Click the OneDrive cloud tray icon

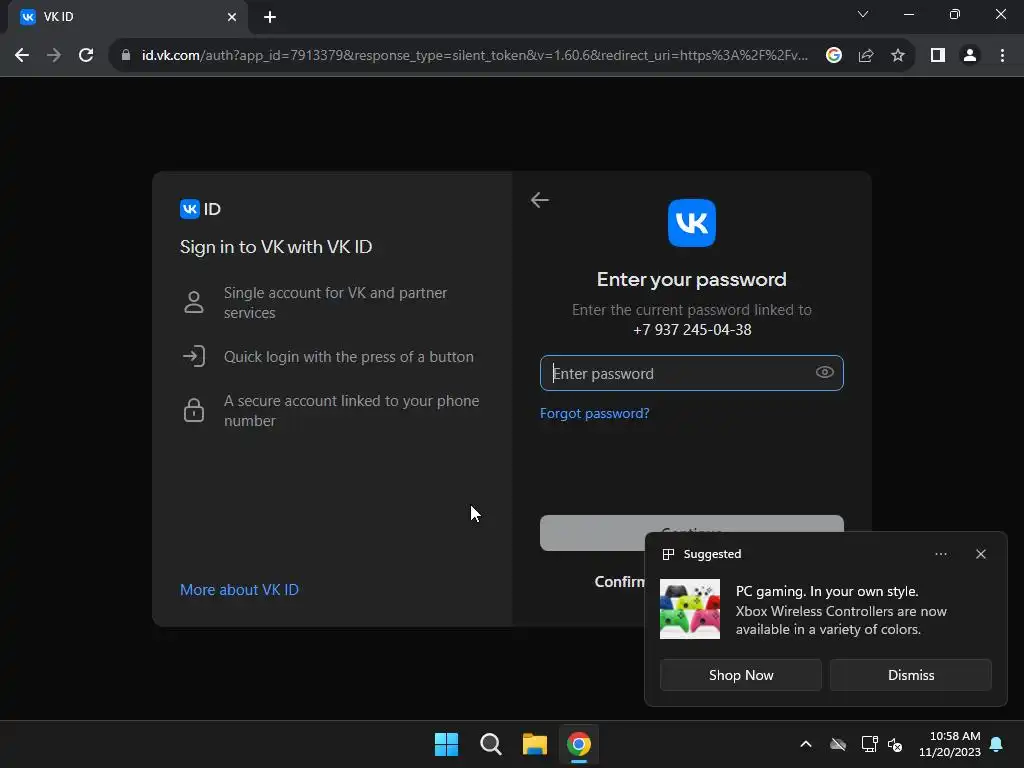tap(838, 744)
